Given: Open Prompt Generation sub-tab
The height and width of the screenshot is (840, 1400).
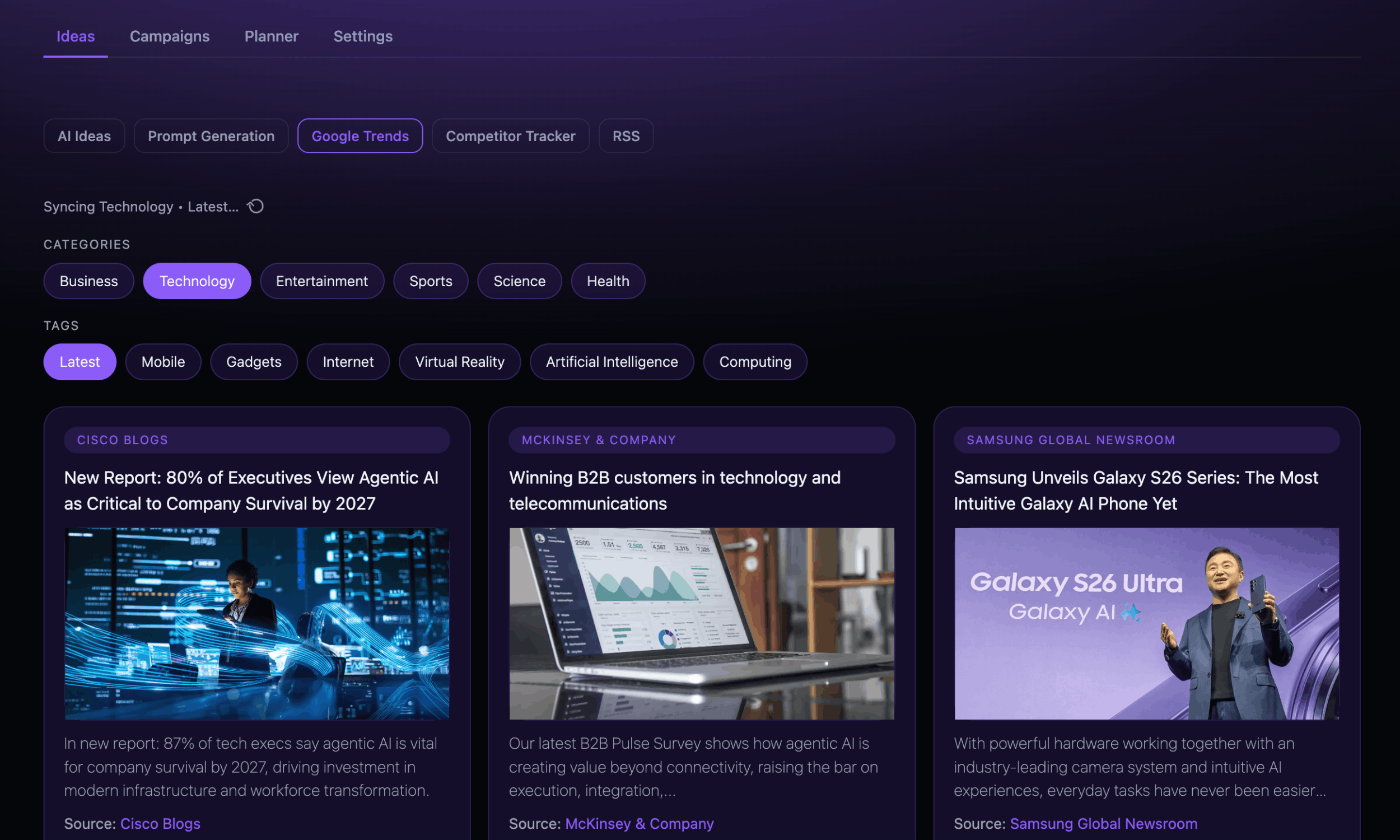Looking at the screenshot, I should pos(211,136).
